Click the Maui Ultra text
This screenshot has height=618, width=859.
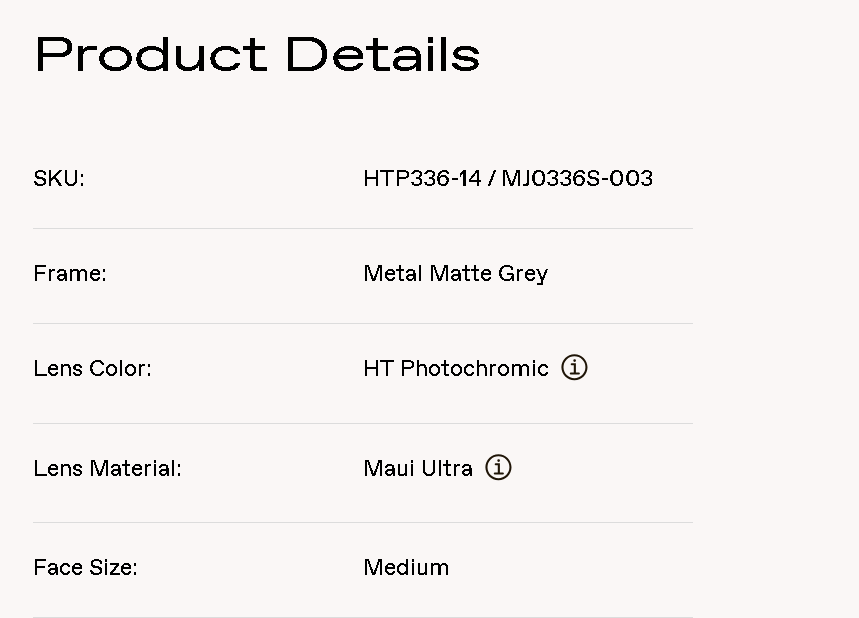tap(418, 468)
